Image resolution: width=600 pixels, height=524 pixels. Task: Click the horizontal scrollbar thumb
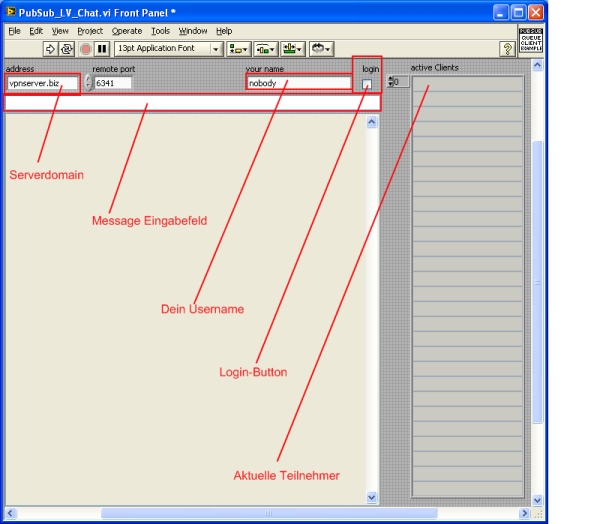269,513
